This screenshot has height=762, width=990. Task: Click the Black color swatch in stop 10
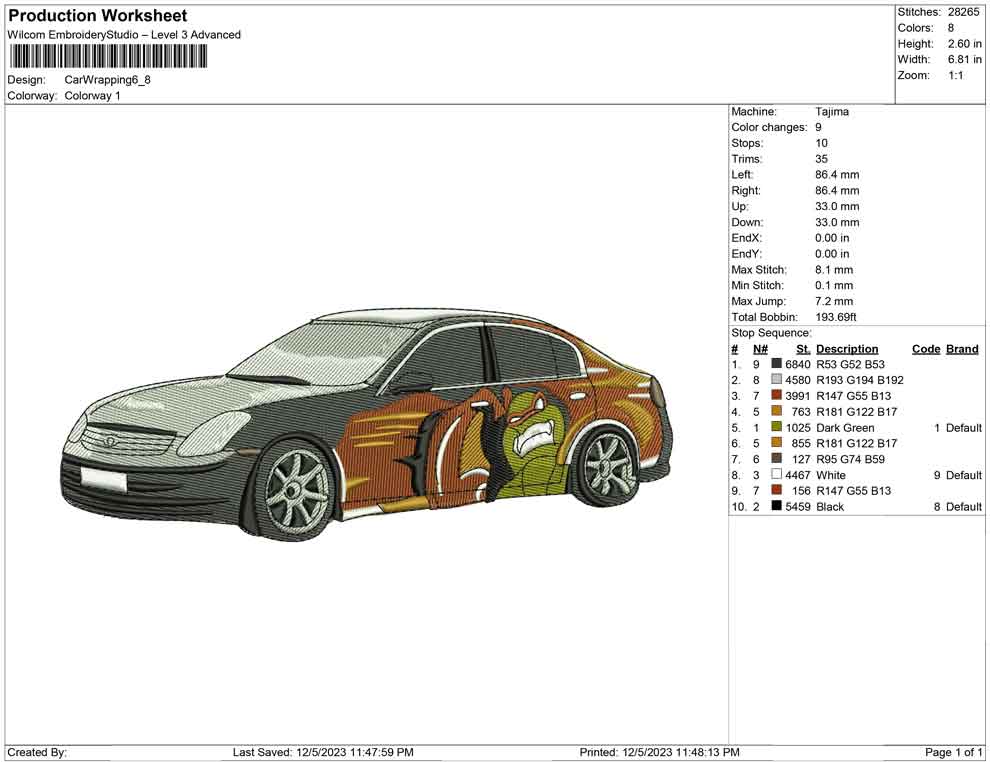pyautogui.click(x=776, y=507)
